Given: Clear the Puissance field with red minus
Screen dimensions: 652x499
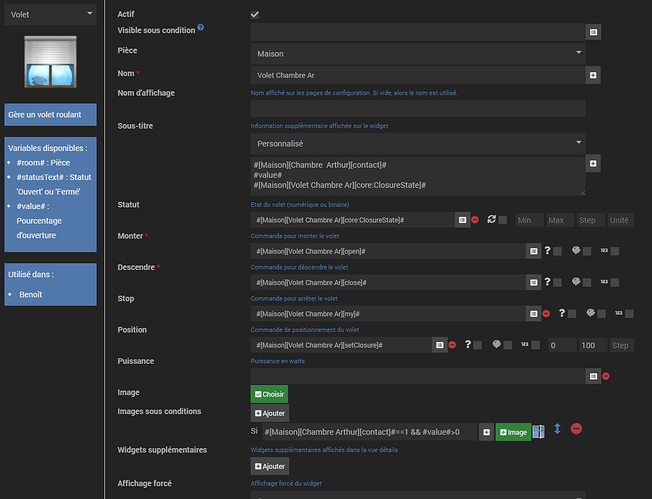Looking at the screenshot, I should (606, 376).
